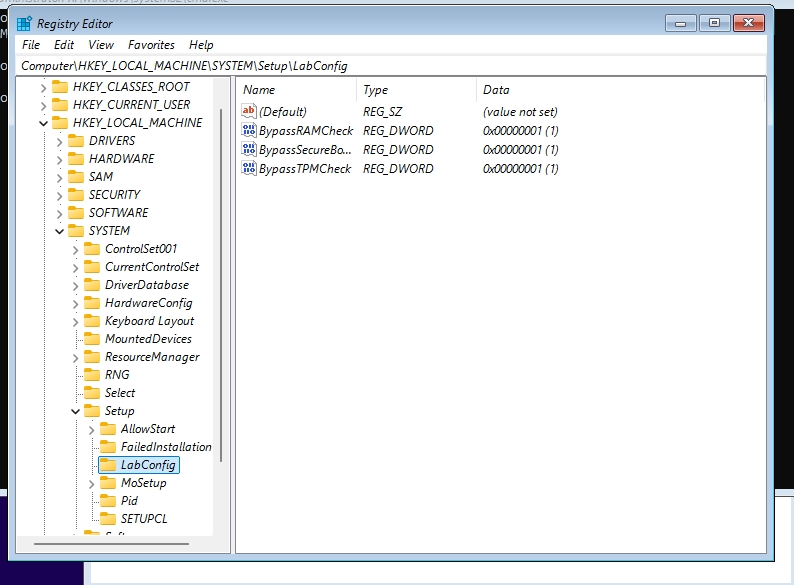
Task: Click the HKEY_LOCAL_MACHINE folder icon
Action: (60, 123)
